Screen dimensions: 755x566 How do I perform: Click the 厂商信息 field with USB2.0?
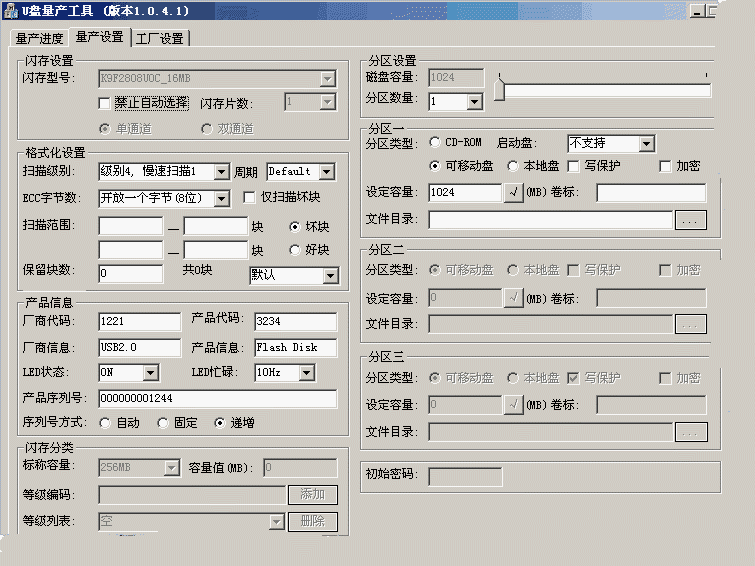[x=140, y=347]
